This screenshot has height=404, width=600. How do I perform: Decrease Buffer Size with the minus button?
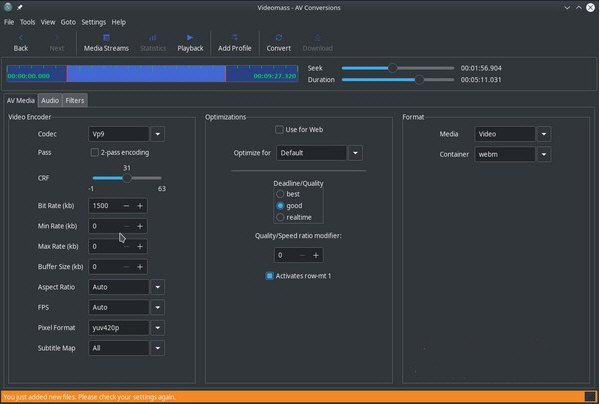(126, 267)
